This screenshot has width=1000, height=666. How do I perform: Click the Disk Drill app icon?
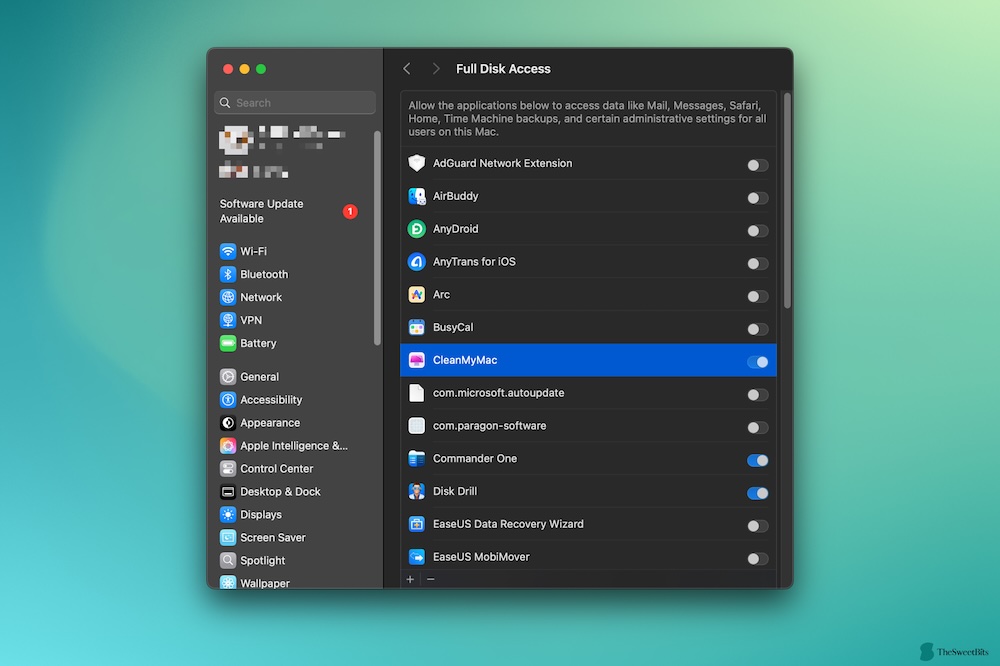click(x=416, y=491)
